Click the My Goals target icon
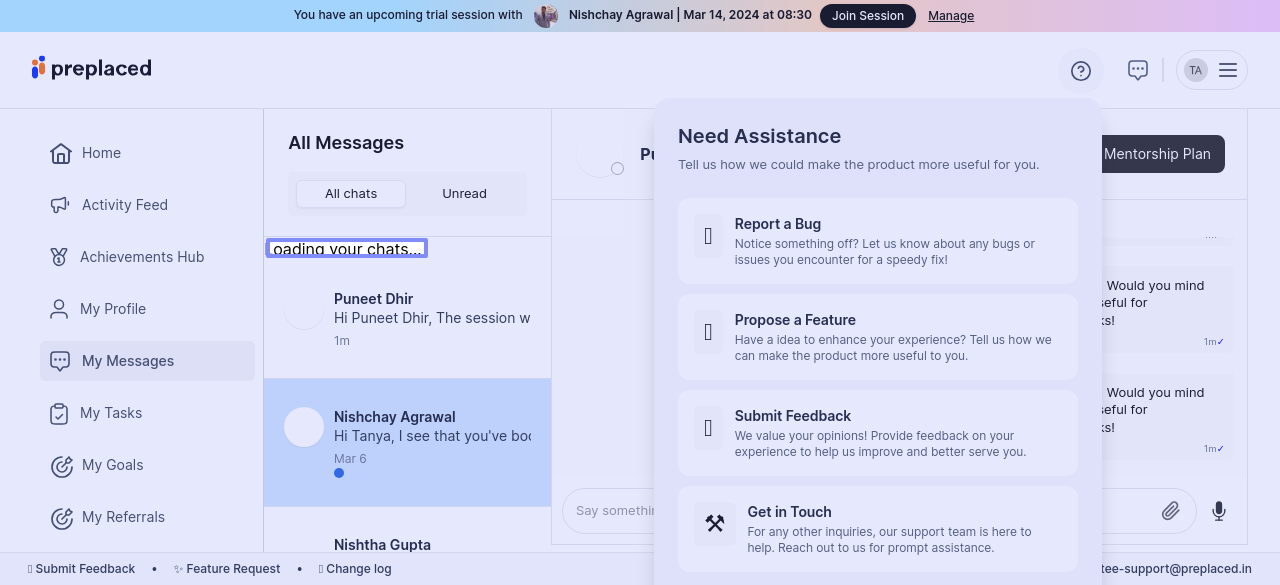The image size is (1280, 585). tap(61, 465)
